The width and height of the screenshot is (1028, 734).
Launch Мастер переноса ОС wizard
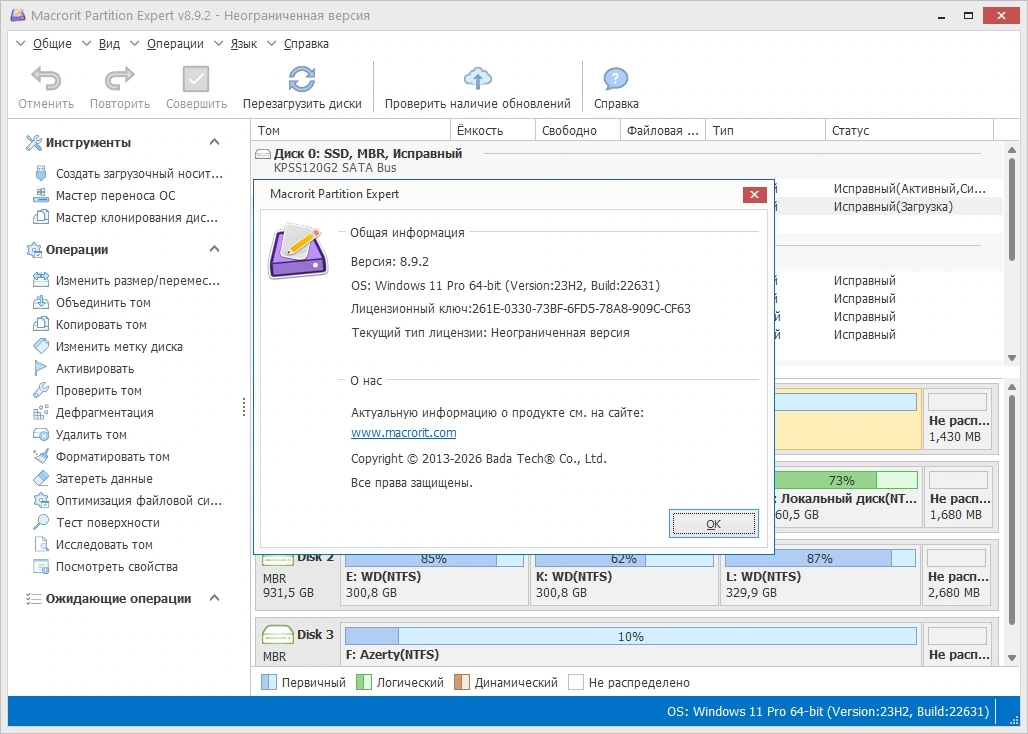105,195
